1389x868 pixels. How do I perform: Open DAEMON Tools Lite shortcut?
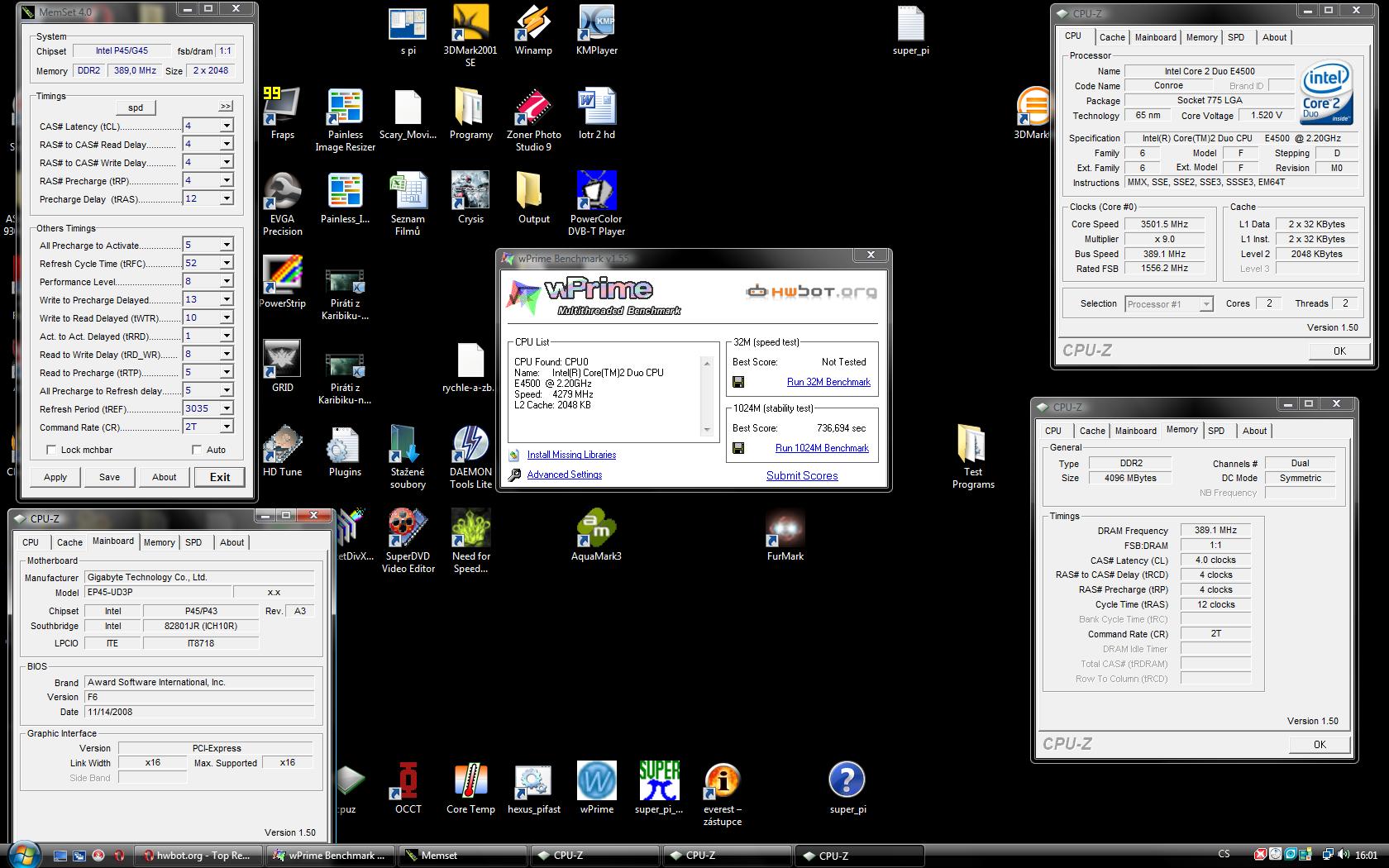pyautogui.click(x=470, y=458)
